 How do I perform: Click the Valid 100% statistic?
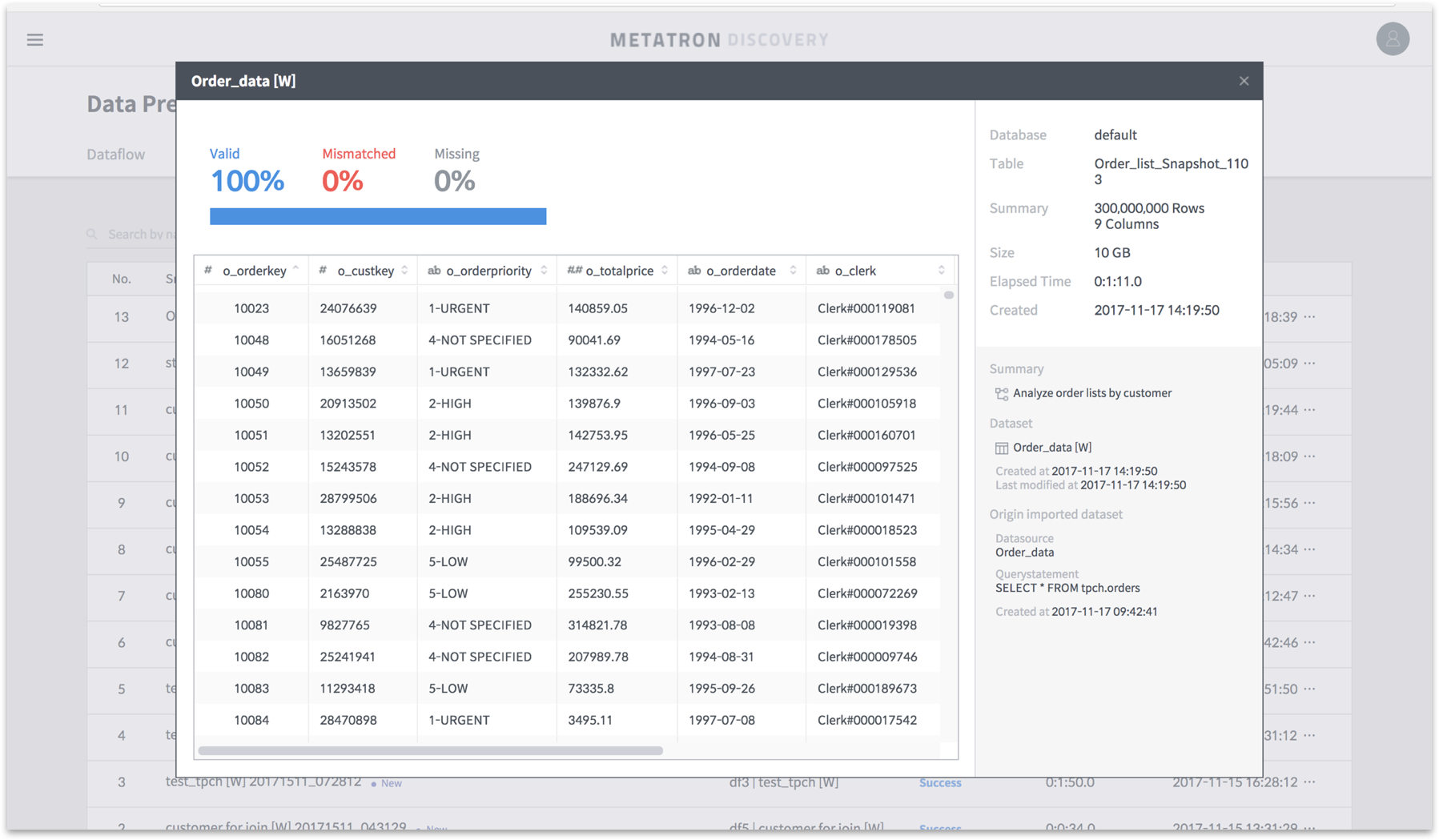247,171
